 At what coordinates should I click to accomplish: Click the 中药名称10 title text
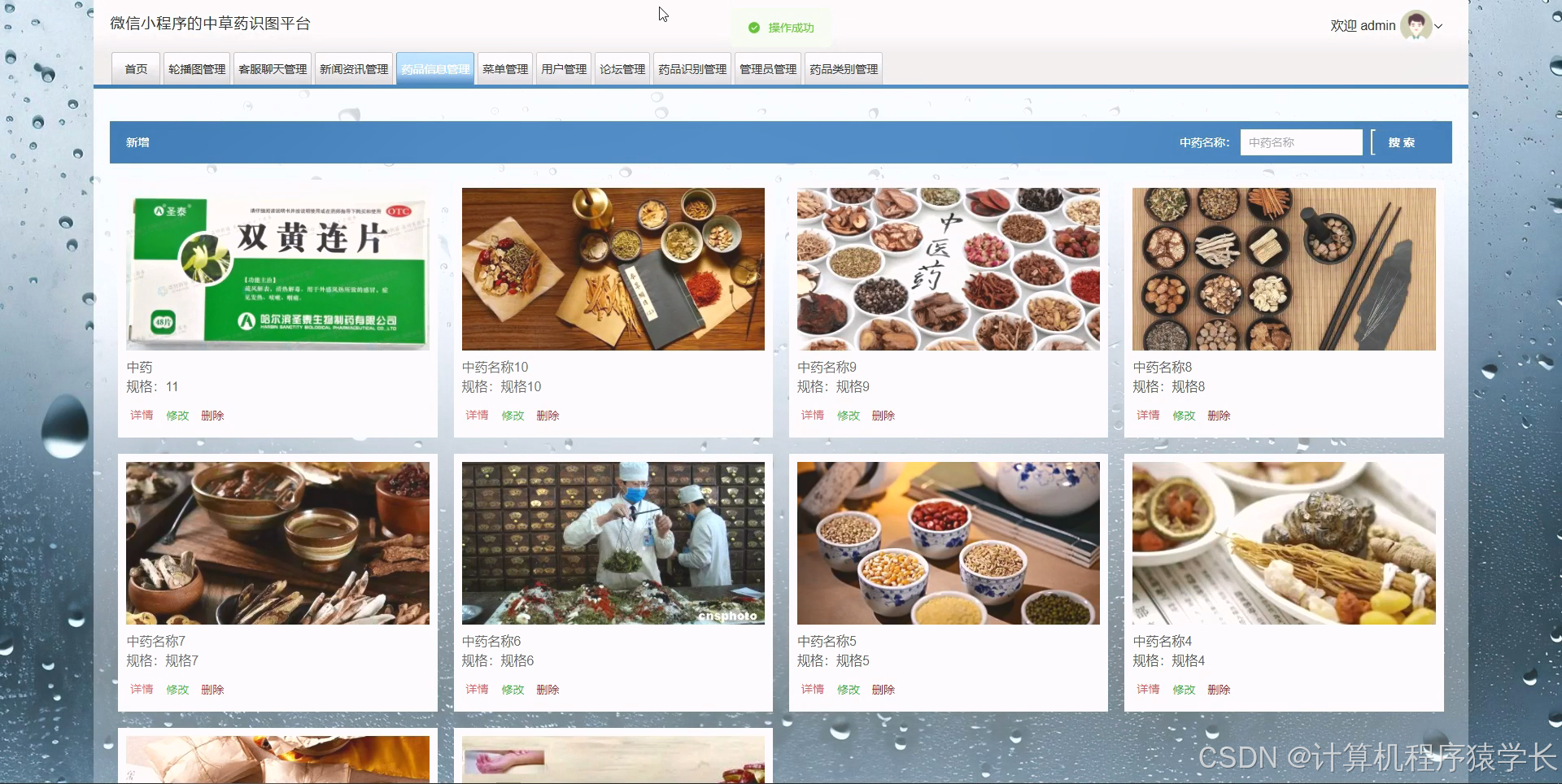tap(495, 368)
